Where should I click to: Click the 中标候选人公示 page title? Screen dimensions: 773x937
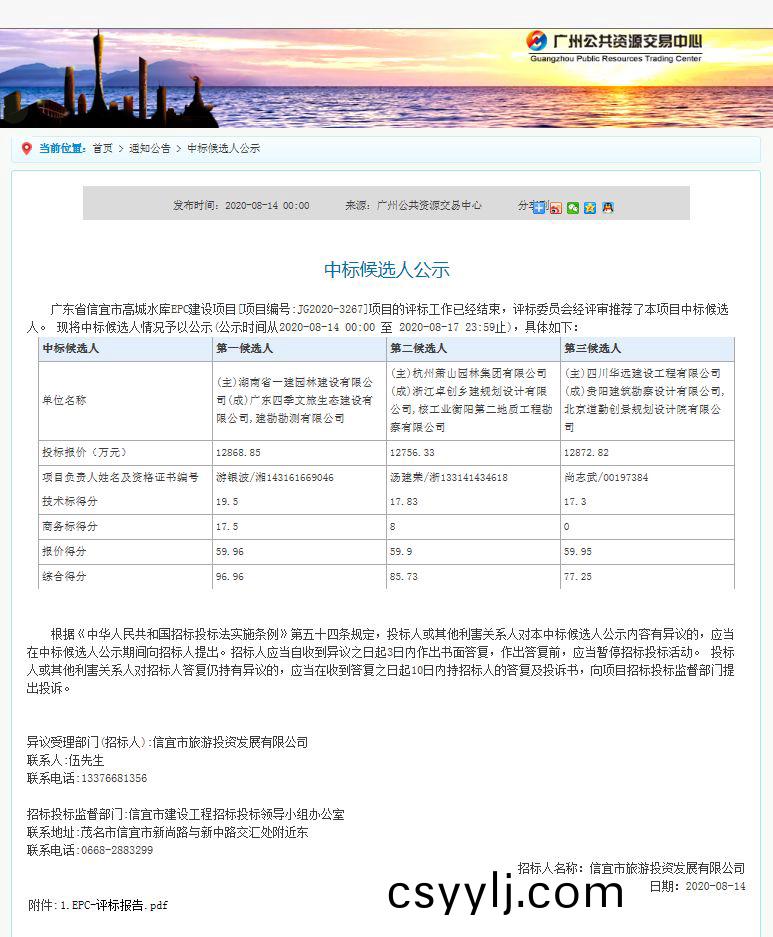(x=386, y=270)
